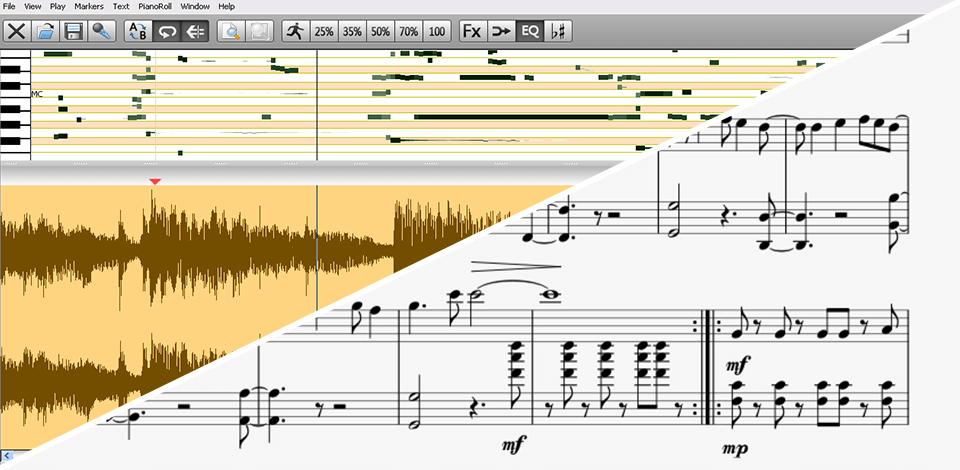Open the Window menu
Image resolution: width=960 pixels, height=470 pixels.
[195, 7]
